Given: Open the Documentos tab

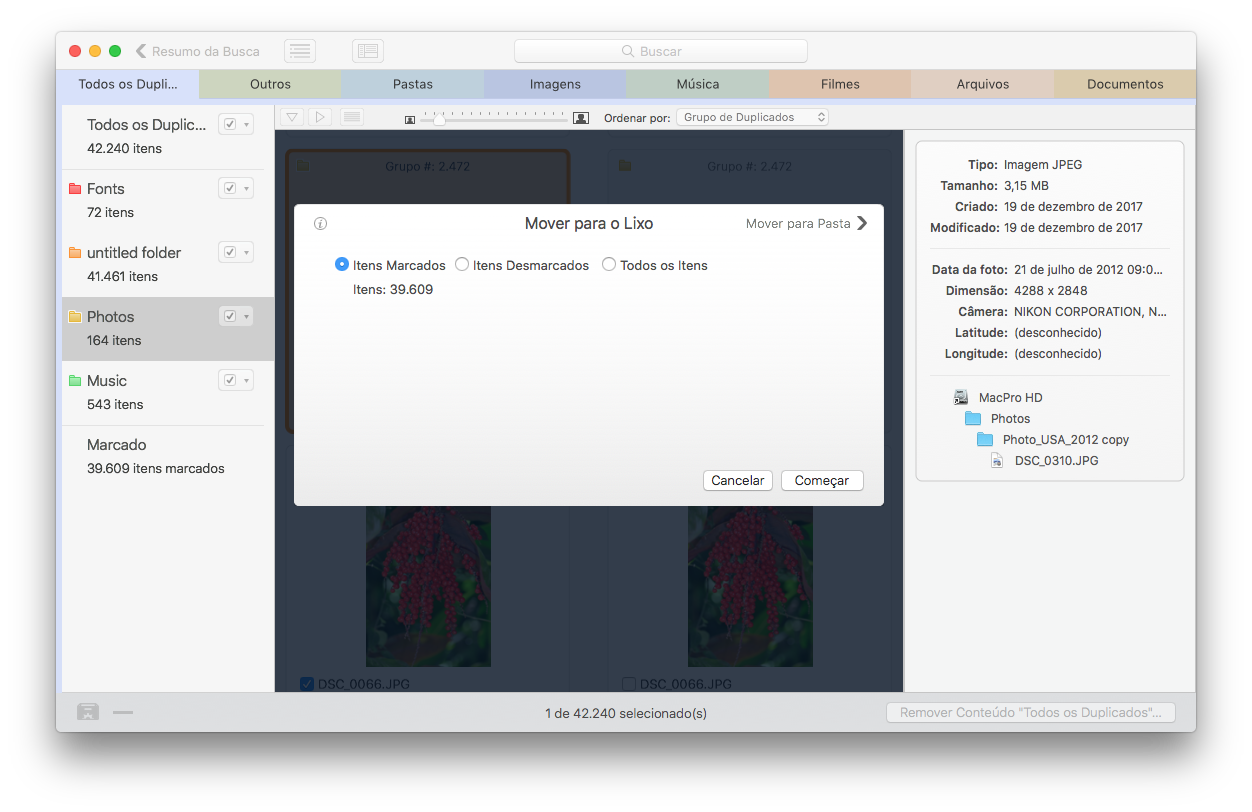Looking at the screenshot, I should tap(1125, 84).
